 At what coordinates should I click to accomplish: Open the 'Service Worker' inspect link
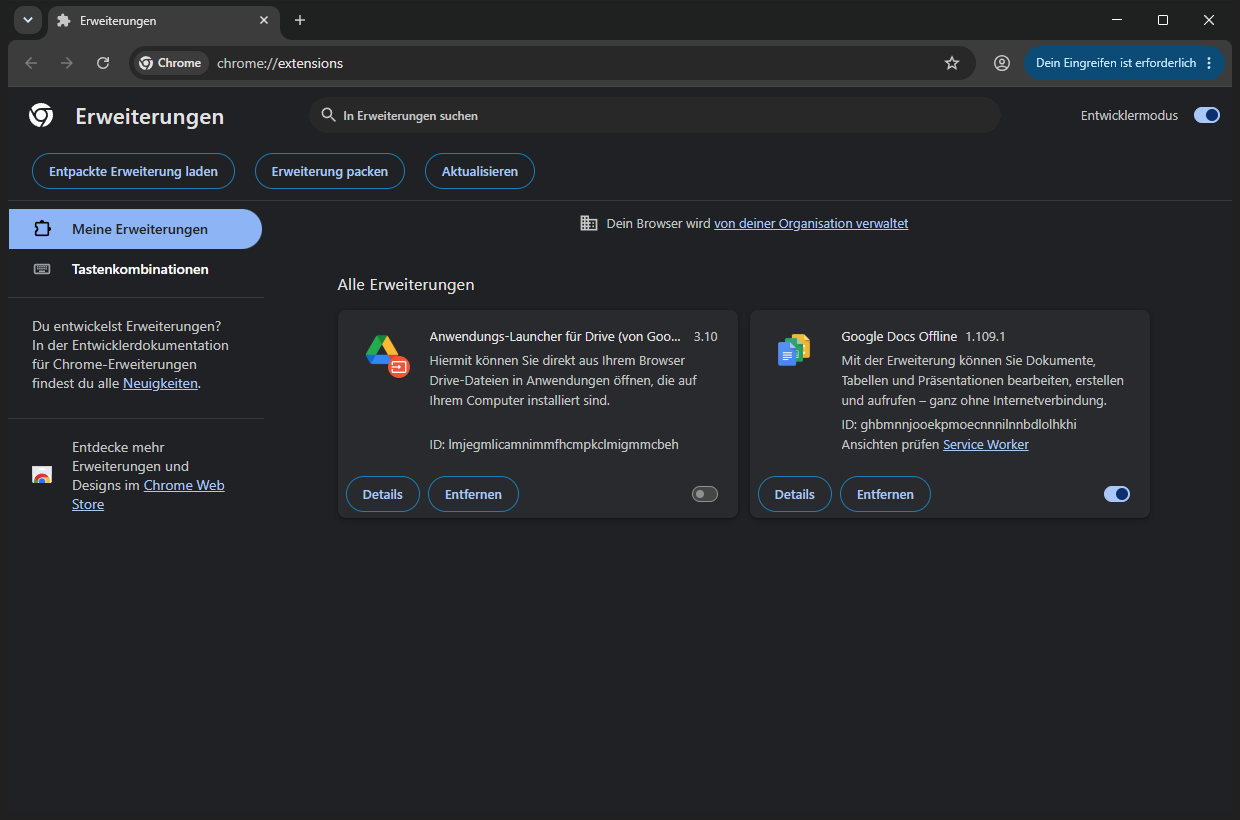coord(986,444)
